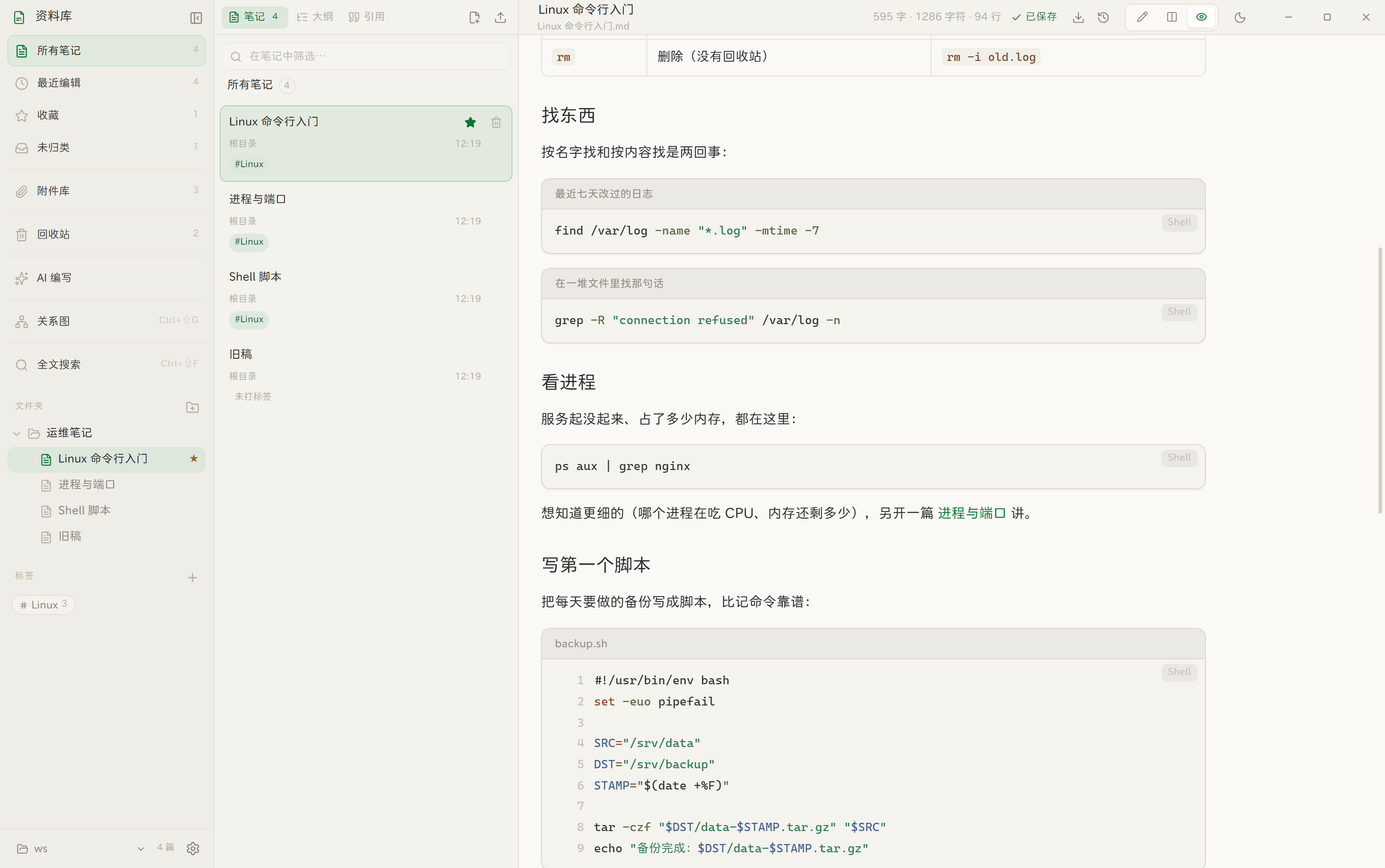This screenshot has height=868, width=1385.
Task: Switch to split view mode
Action: [1172, 17]
